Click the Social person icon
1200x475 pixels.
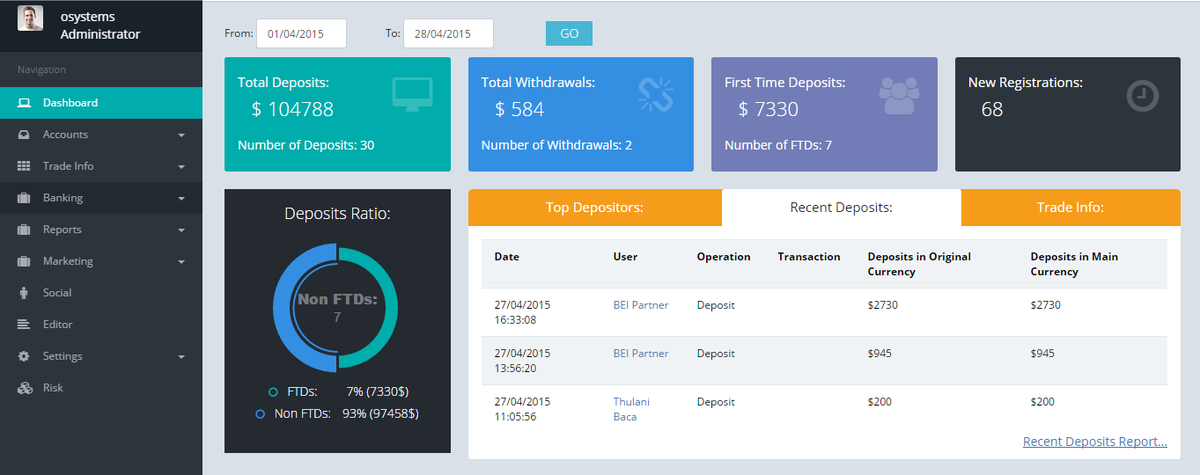[24, 293]
